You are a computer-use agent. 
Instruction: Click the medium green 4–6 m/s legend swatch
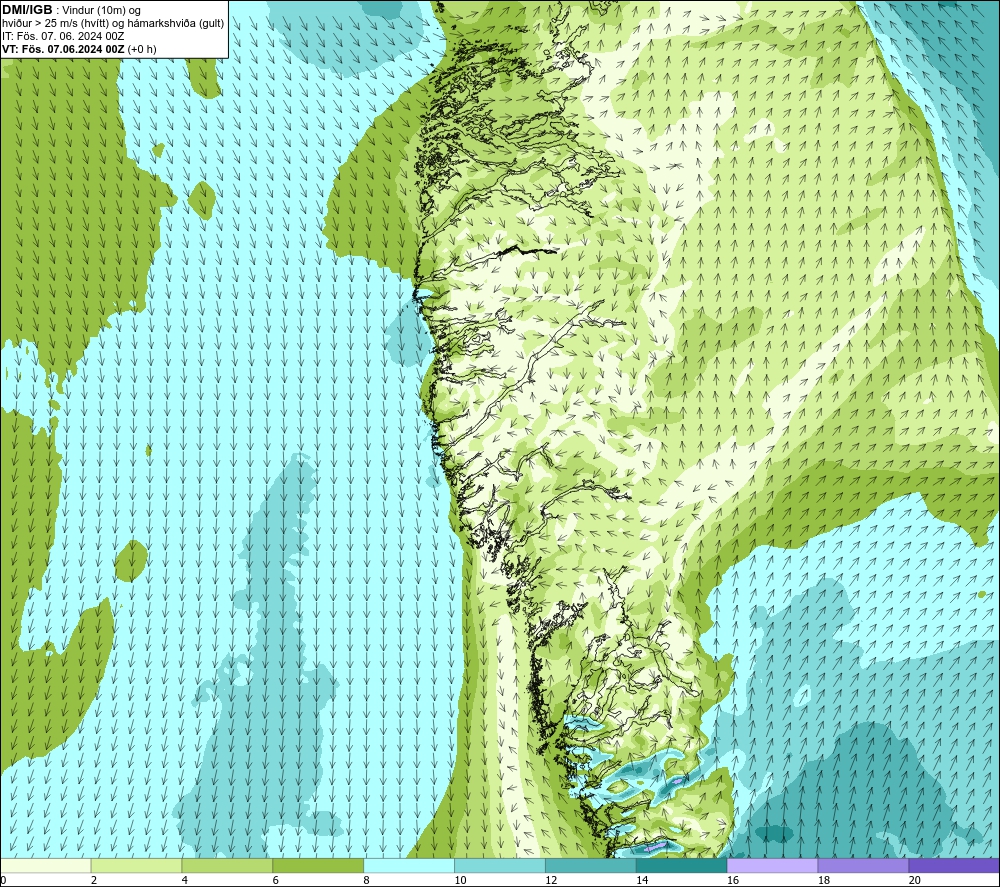(227, 865)
